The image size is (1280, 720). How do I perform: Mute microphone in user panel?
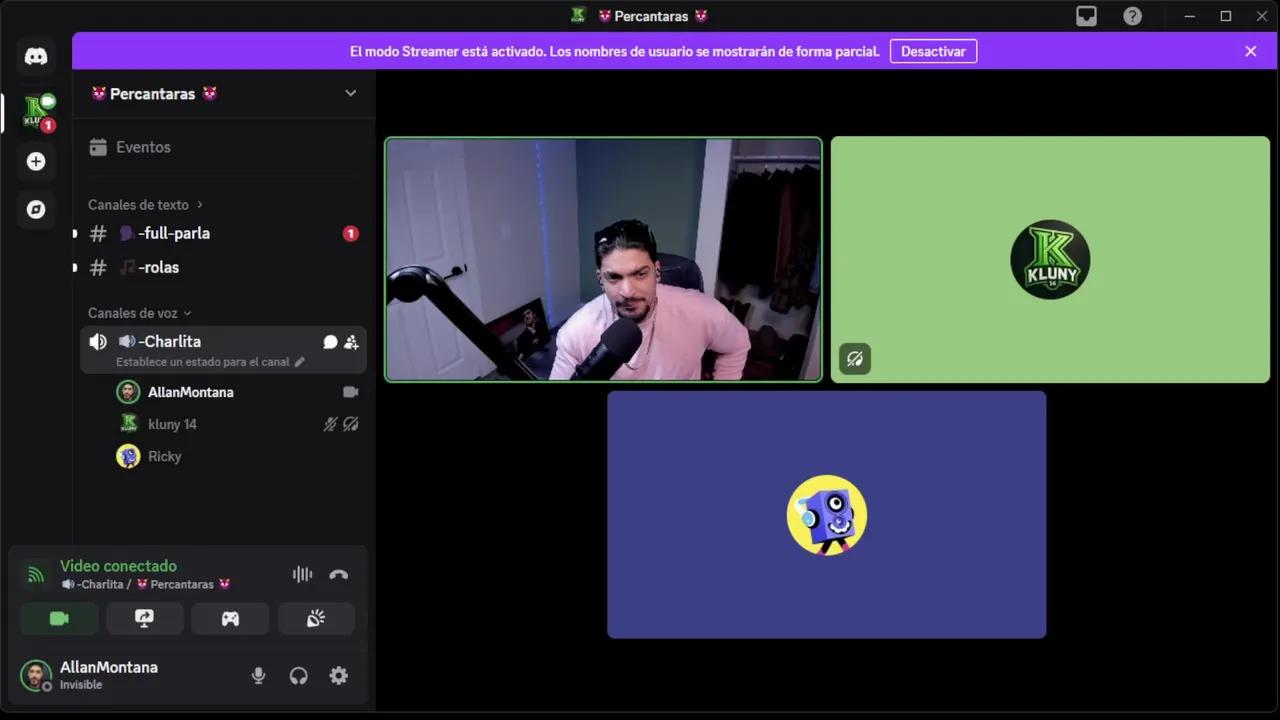click(258, 676)
